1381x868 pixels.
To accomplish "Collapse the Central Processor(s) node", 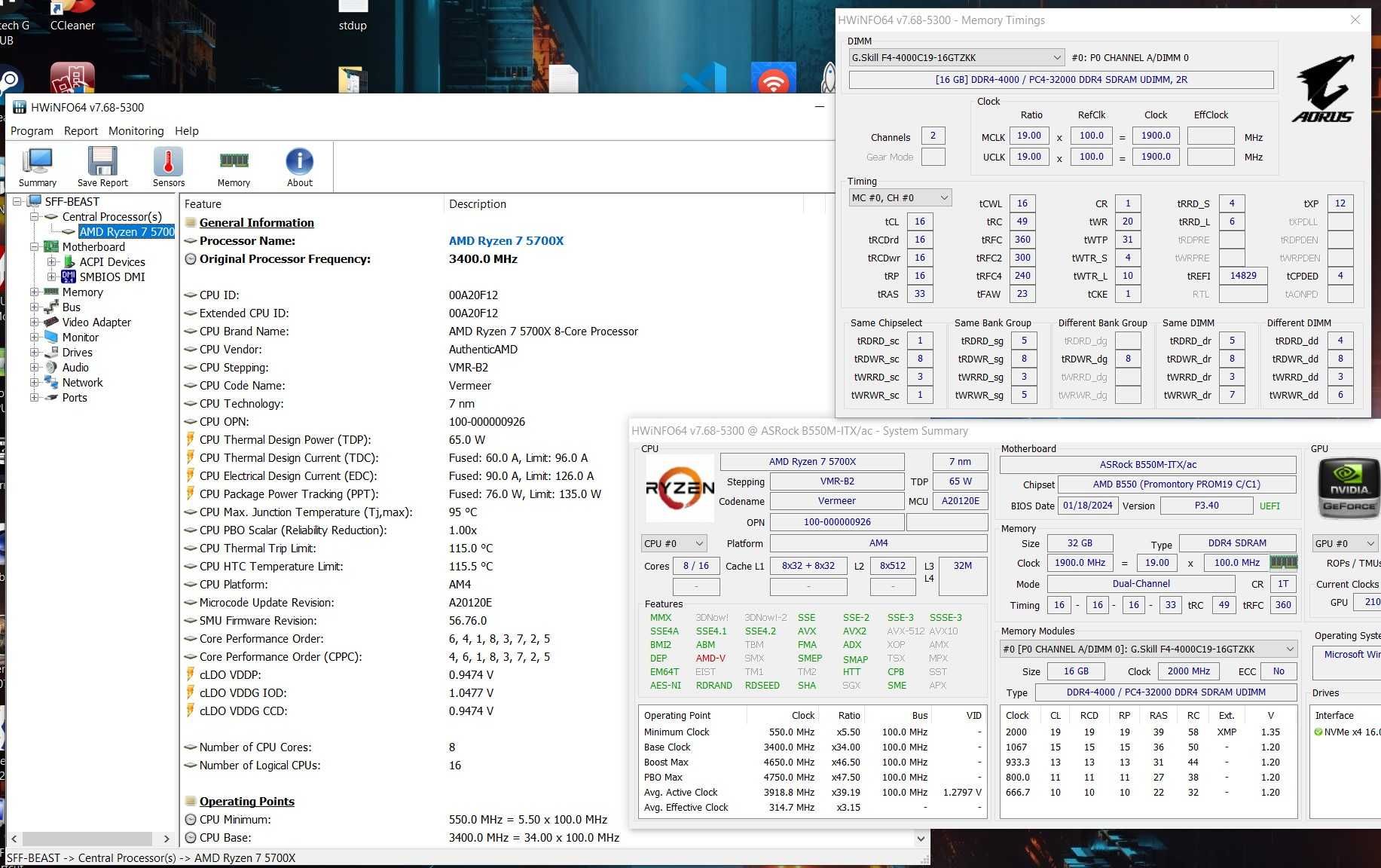I will click(x=35, y=216).
